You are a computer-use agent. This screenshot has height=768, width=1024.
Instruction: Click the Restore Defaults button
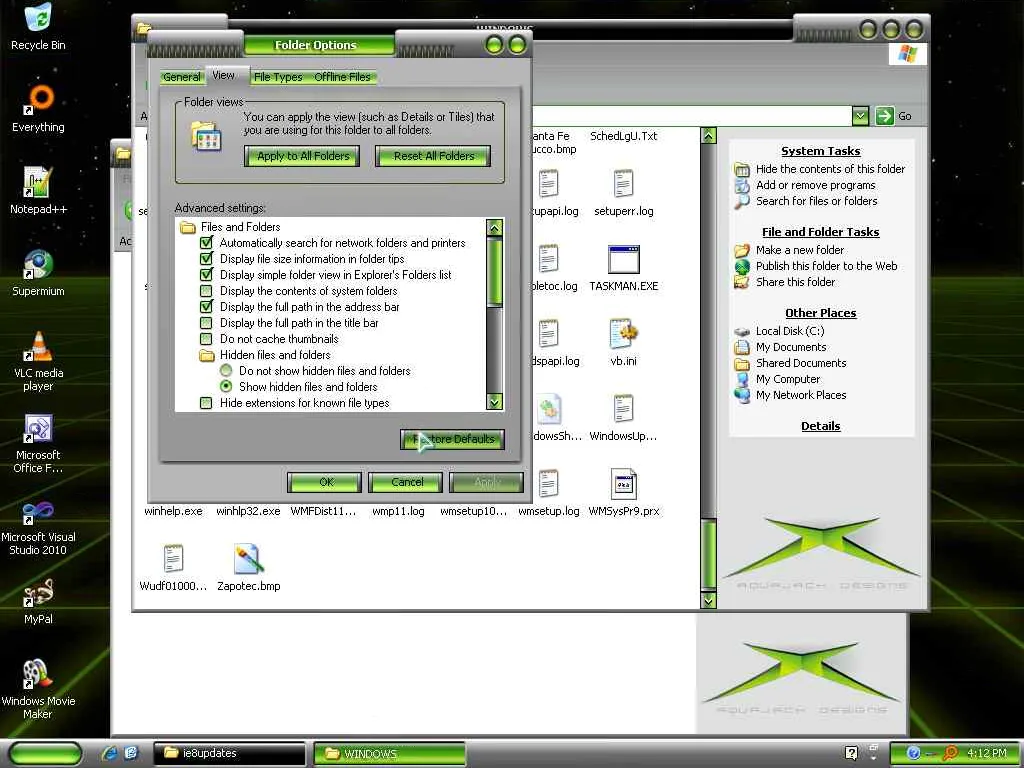(453, 439)
